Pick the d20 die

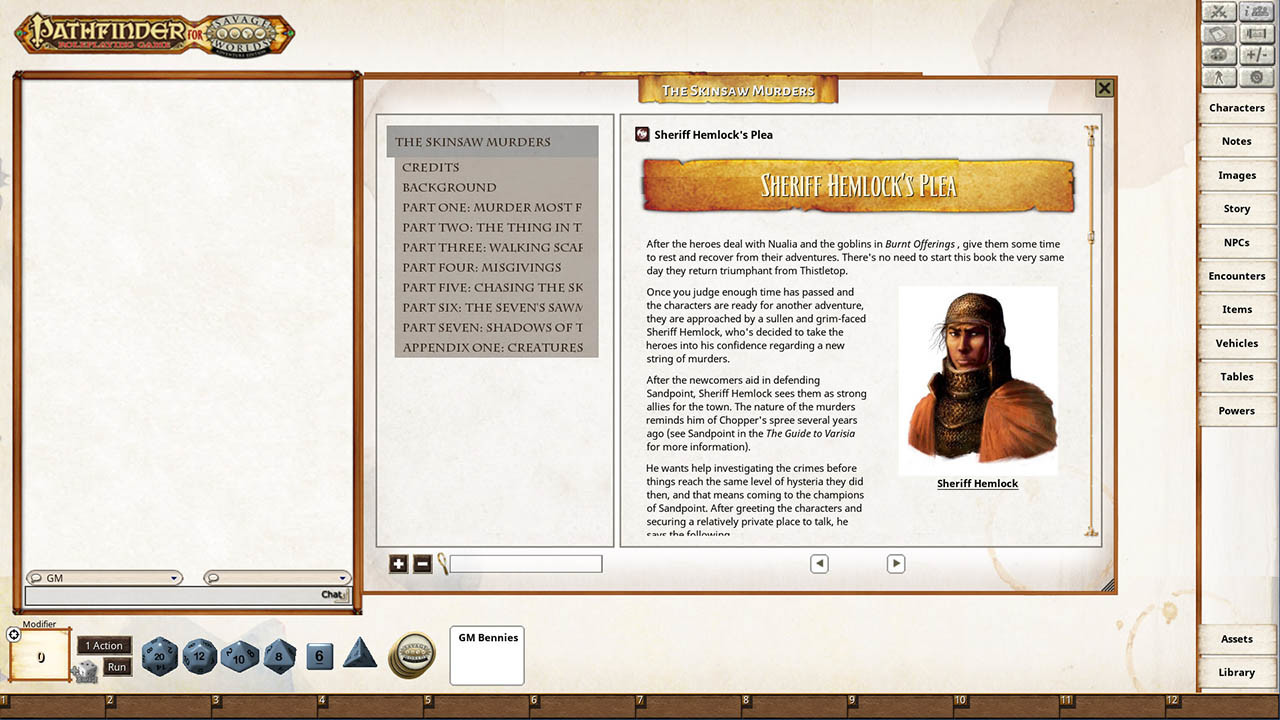click(x=159, y=656)
